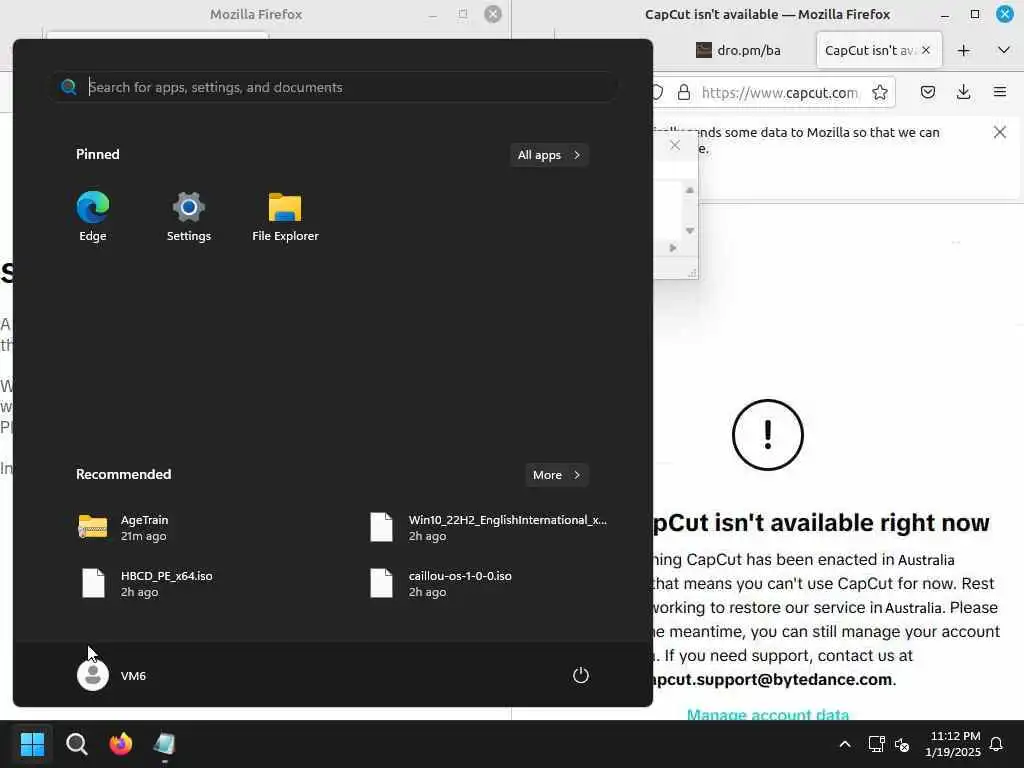The width and height of the screenshot is (1024, 768).
Task: Close the CapCut tab
Action: click(x=926, y=50)
